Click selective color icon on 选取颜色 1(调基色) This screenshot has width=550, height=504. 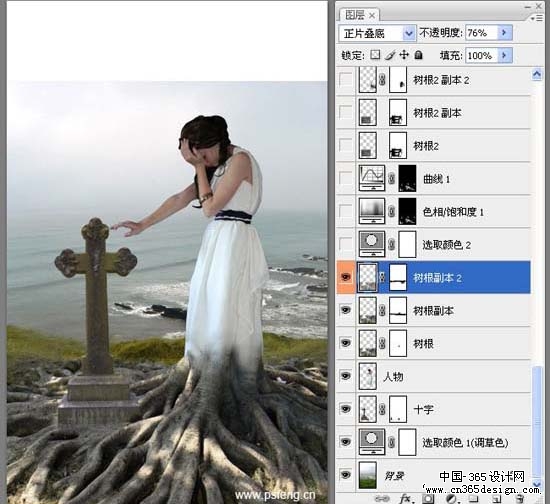(371, 442)
